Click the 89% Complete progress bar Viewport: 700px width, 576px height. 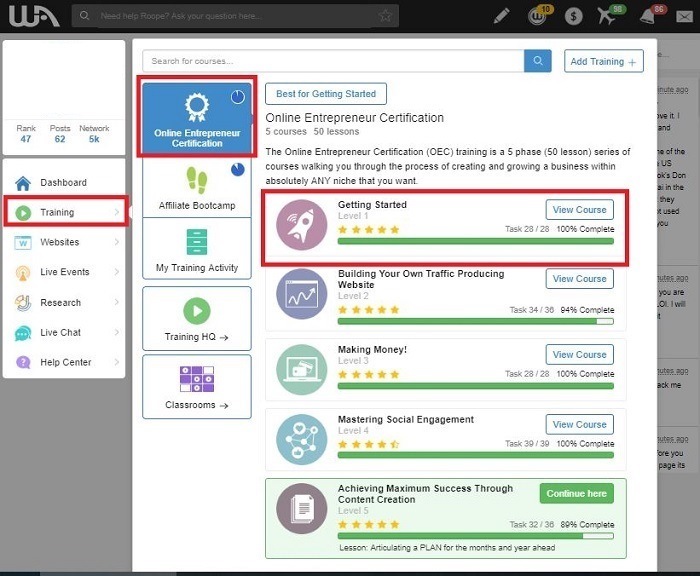click(x=476, y=536)
